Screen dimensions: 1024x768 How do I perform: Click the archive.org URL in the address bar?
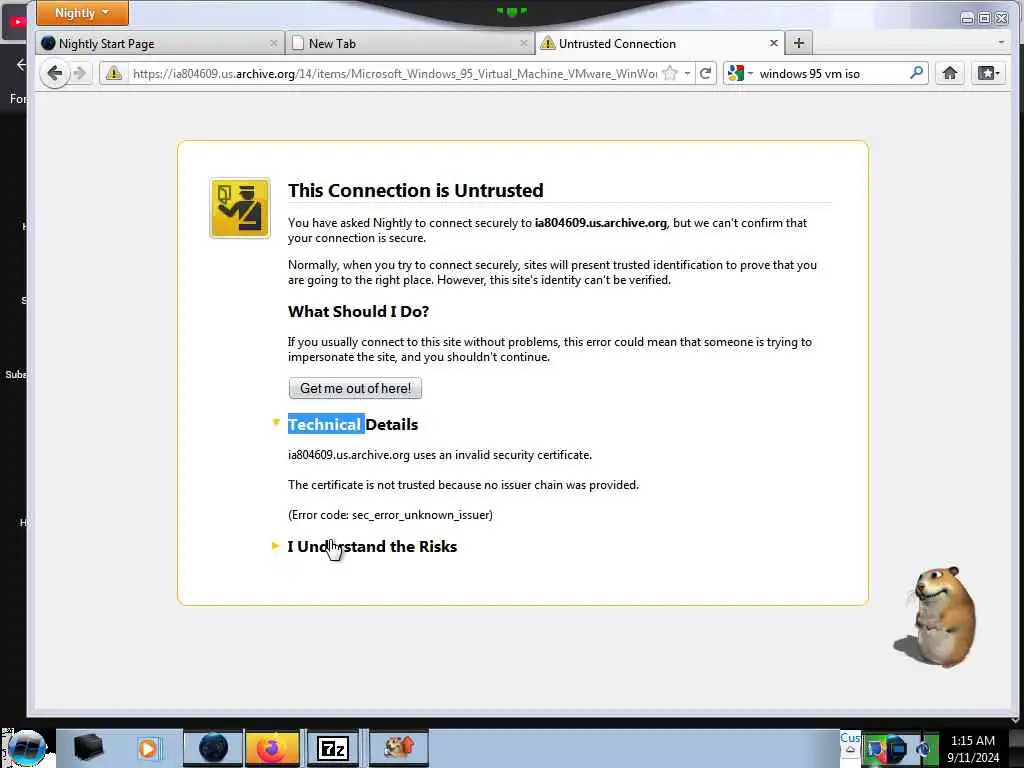point(394,74)
